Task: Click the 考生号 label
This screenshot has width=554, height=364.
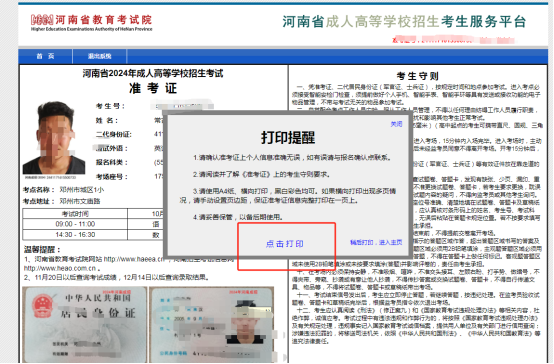Action: point(110,106)
